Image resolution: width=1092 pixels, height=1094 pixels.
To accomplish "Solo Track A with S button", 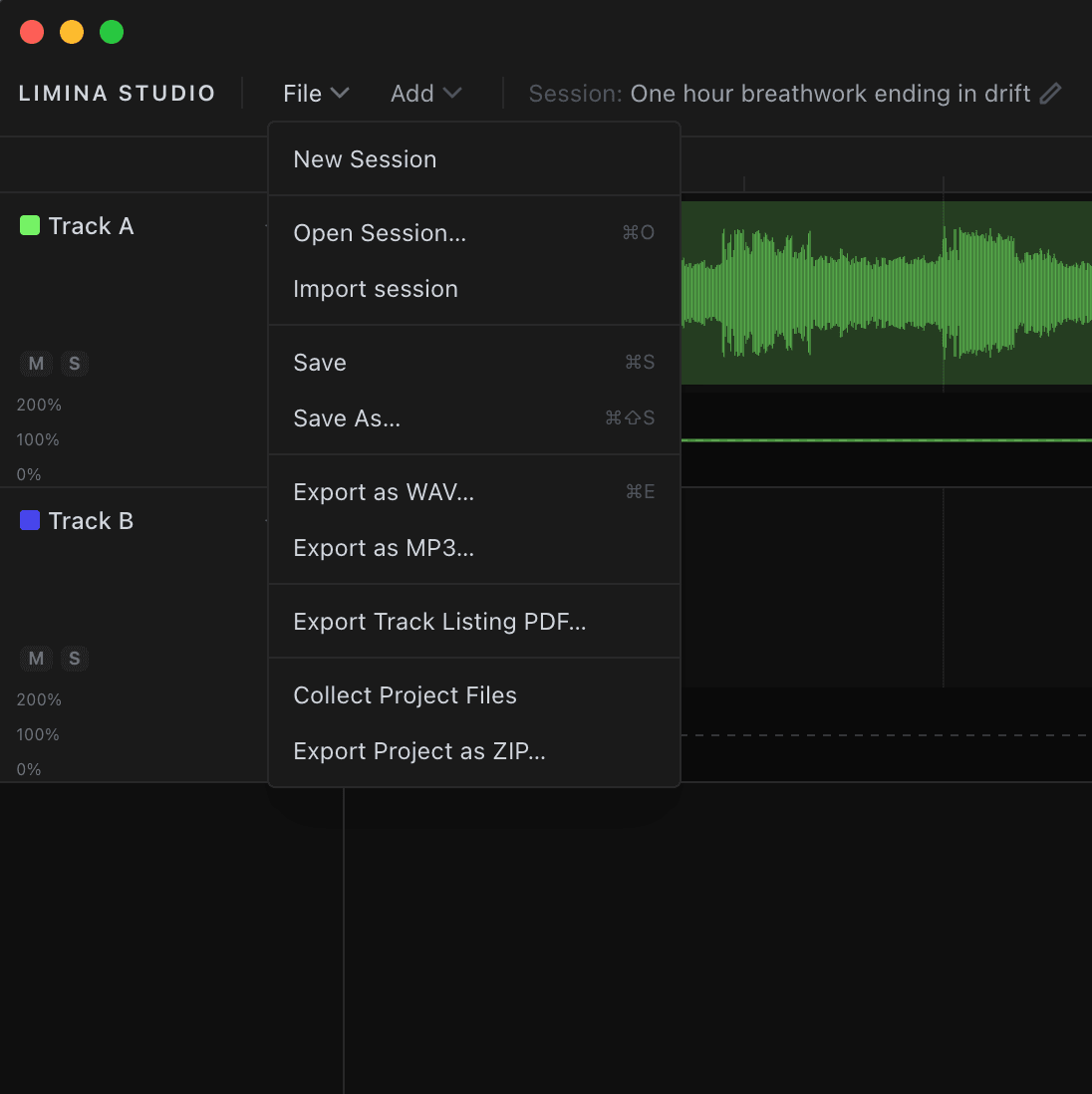I will (x=75, y=364).
